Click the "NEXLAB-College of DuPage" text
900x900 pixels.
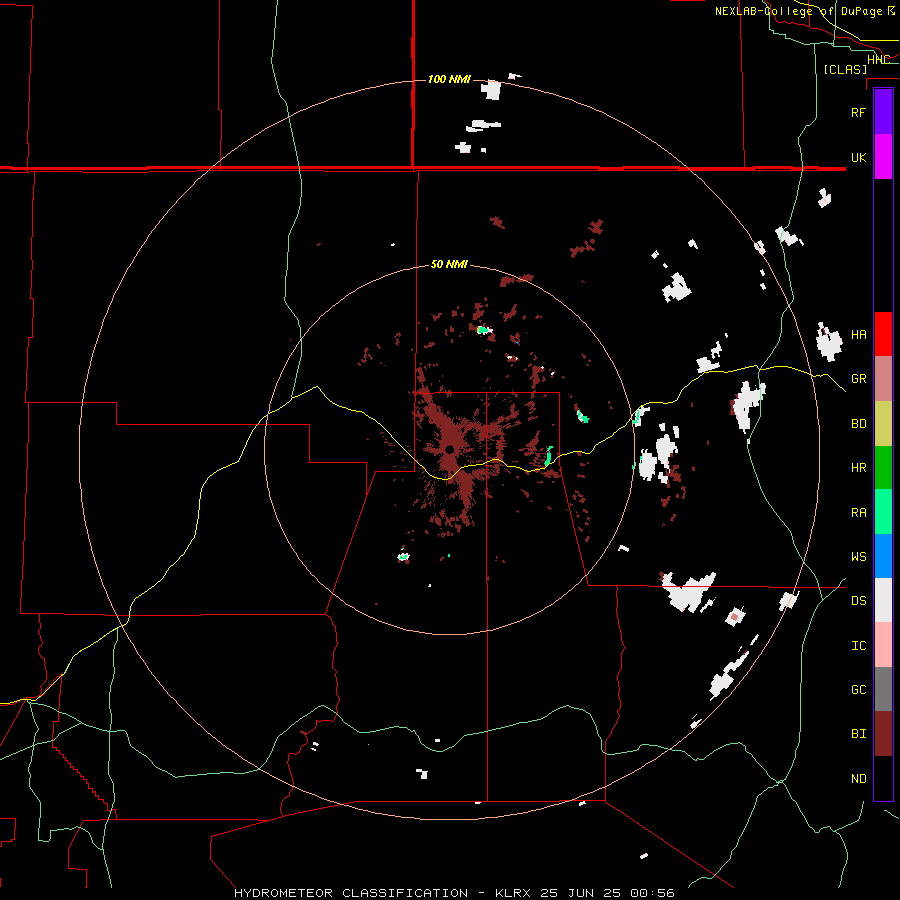(x=799, y=11)
